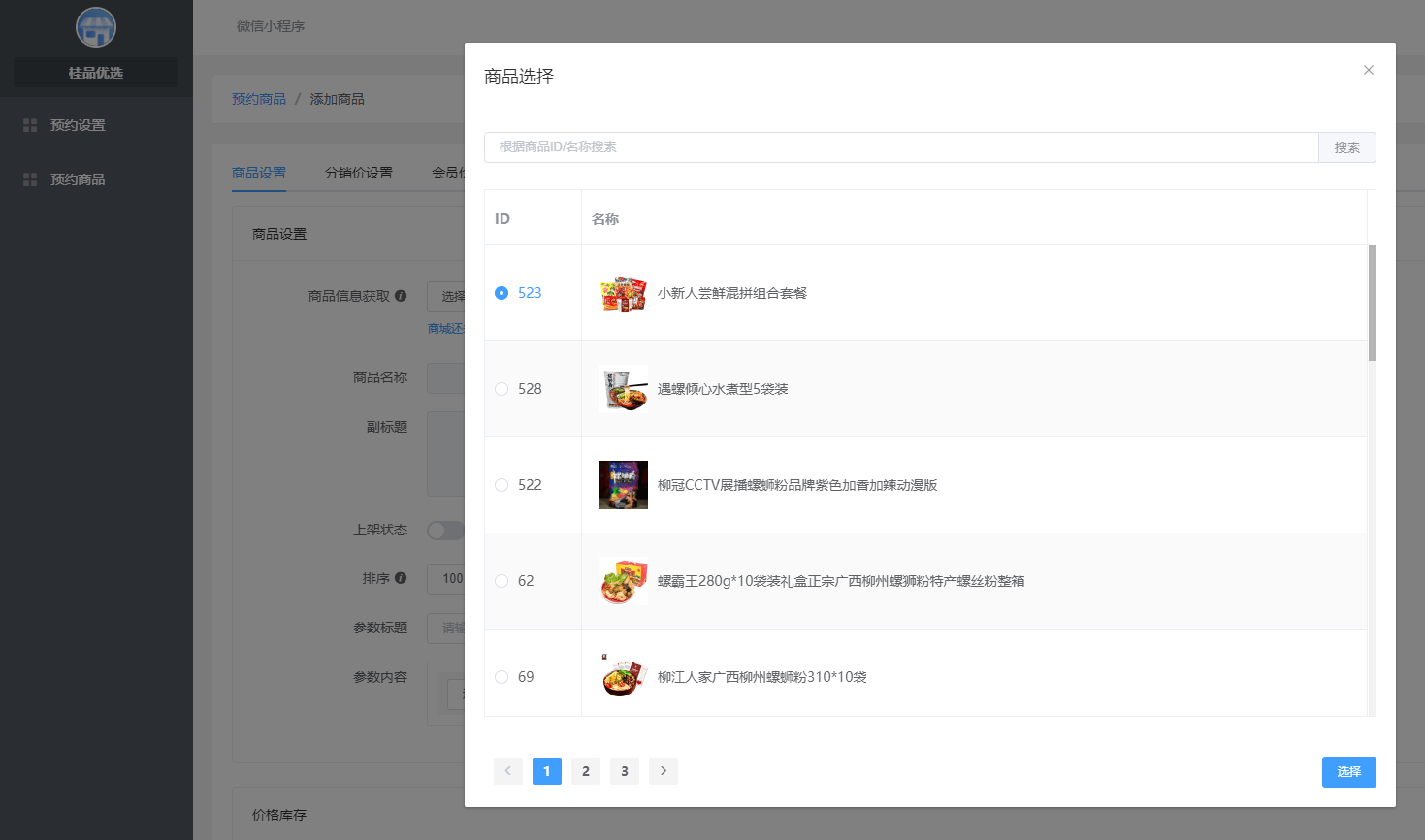Switch to the 分销价设置 tab
The image size is (1425, 840).
point(359,173)
